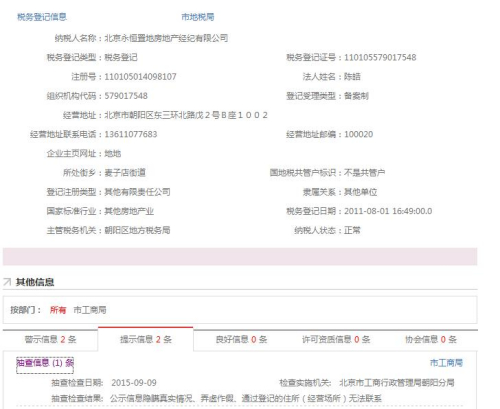500x409 pixels.
Task: Open the 良好信息 0 条 tab
Action: [241, 339]
